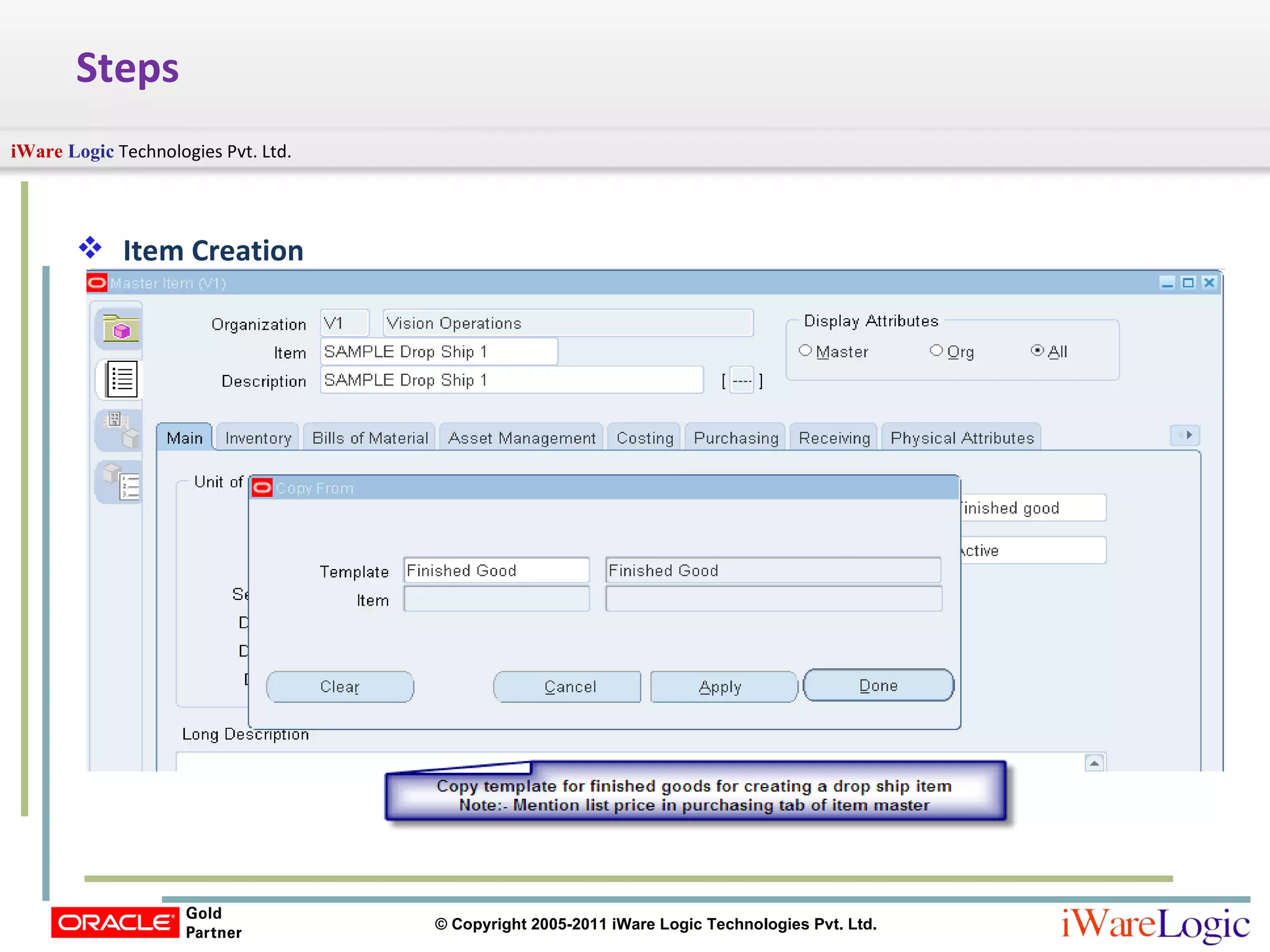Click the Template field containing Finished Good
Viewport: 1270px width, 952px height.
click(496, 570)
